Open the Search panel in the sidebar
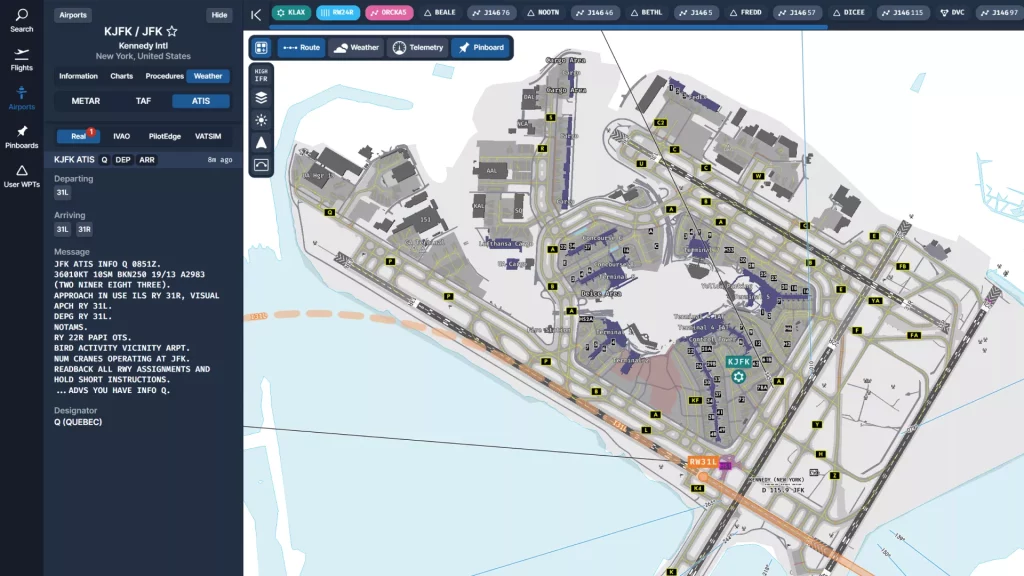The width and height of the screenshot is (1024, 576). [x=21, y=21]
